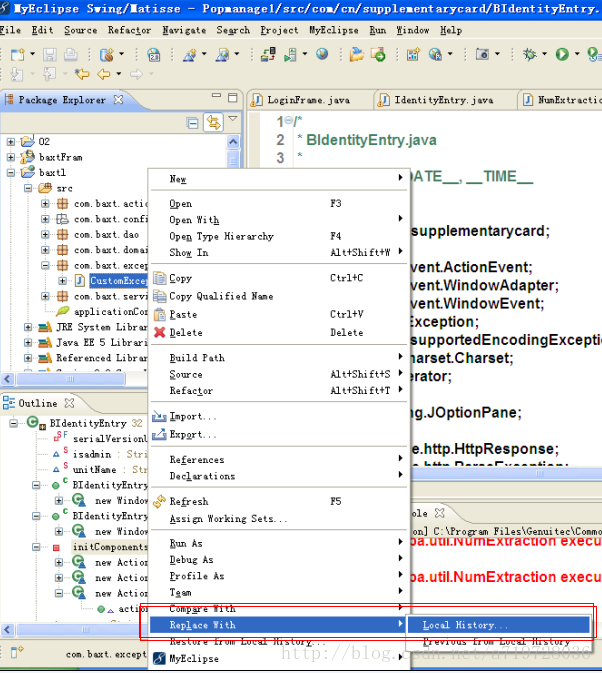The height and width of the screenshot is (673, 602).
Task: Collapse the baxtl project node
Action: [x=11, y=173]
